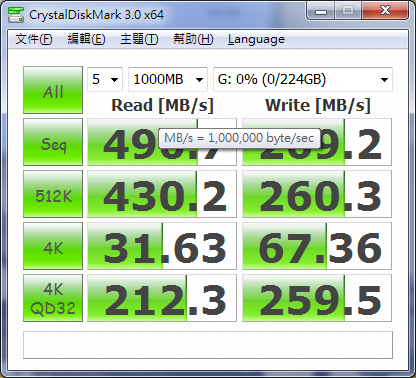
Task: Expand the test count dropdown showing 5
Action: pyautogui.click(x=105, y=79)
